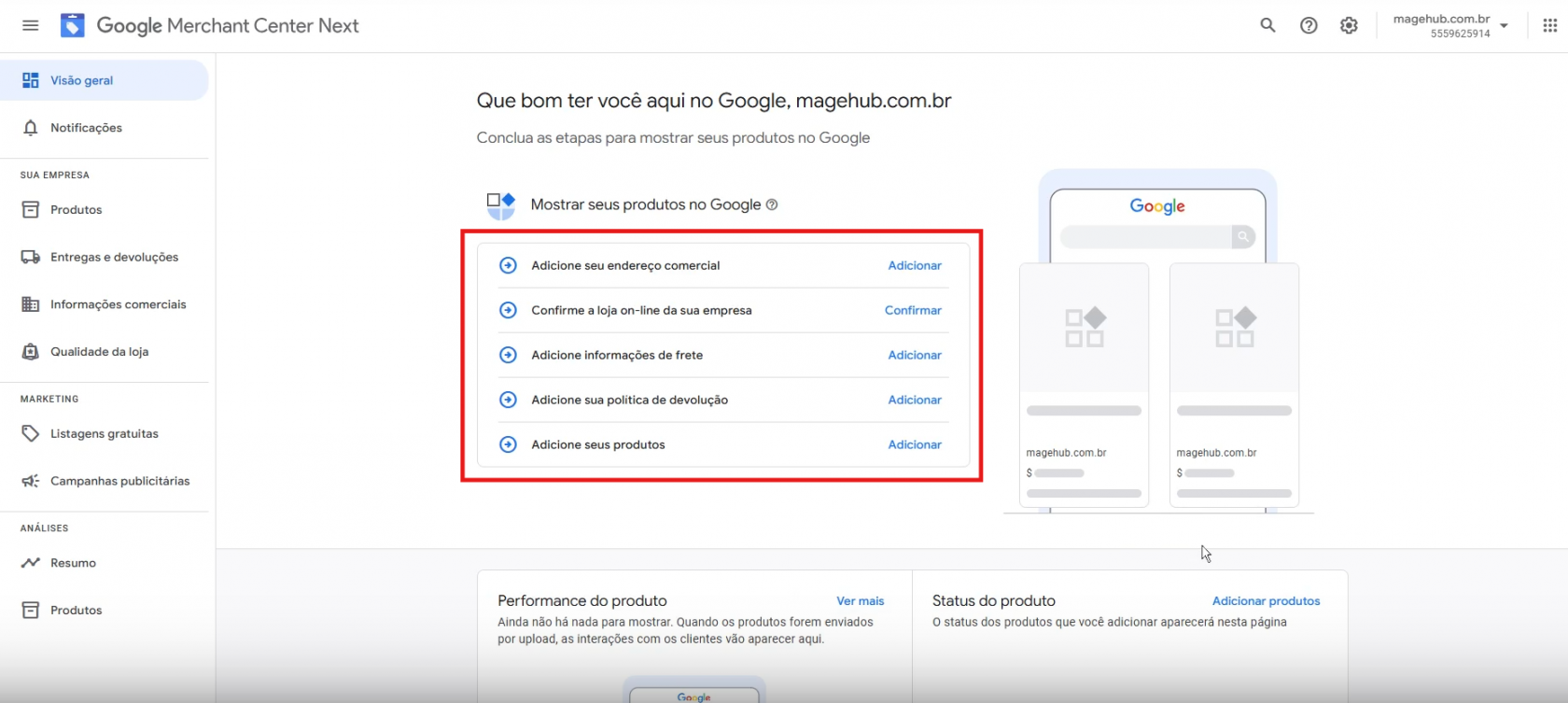The image size is (1568, 703).
Task: Open Entregas e devoluções
Action: pyautogui.click(x=105, y=257)
